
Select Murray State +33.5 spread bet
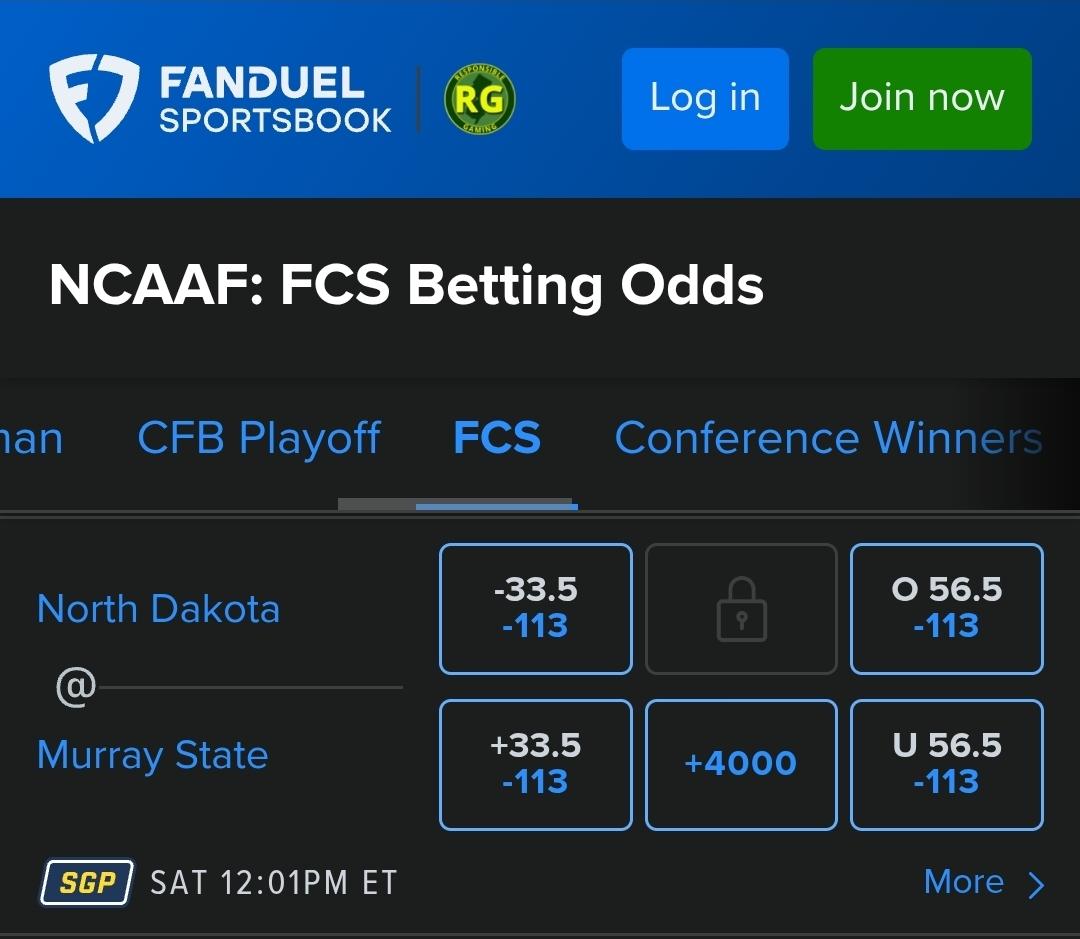536,764
